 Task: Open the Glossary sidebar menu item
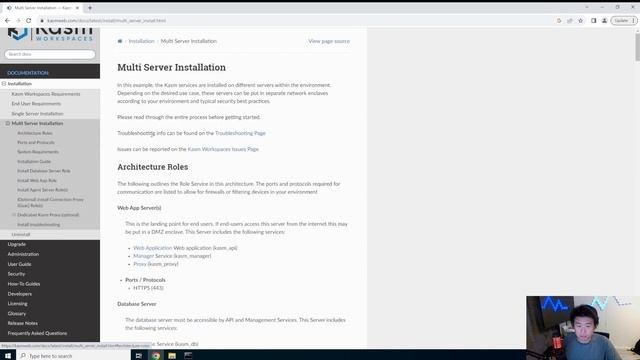tap(17, 313)
